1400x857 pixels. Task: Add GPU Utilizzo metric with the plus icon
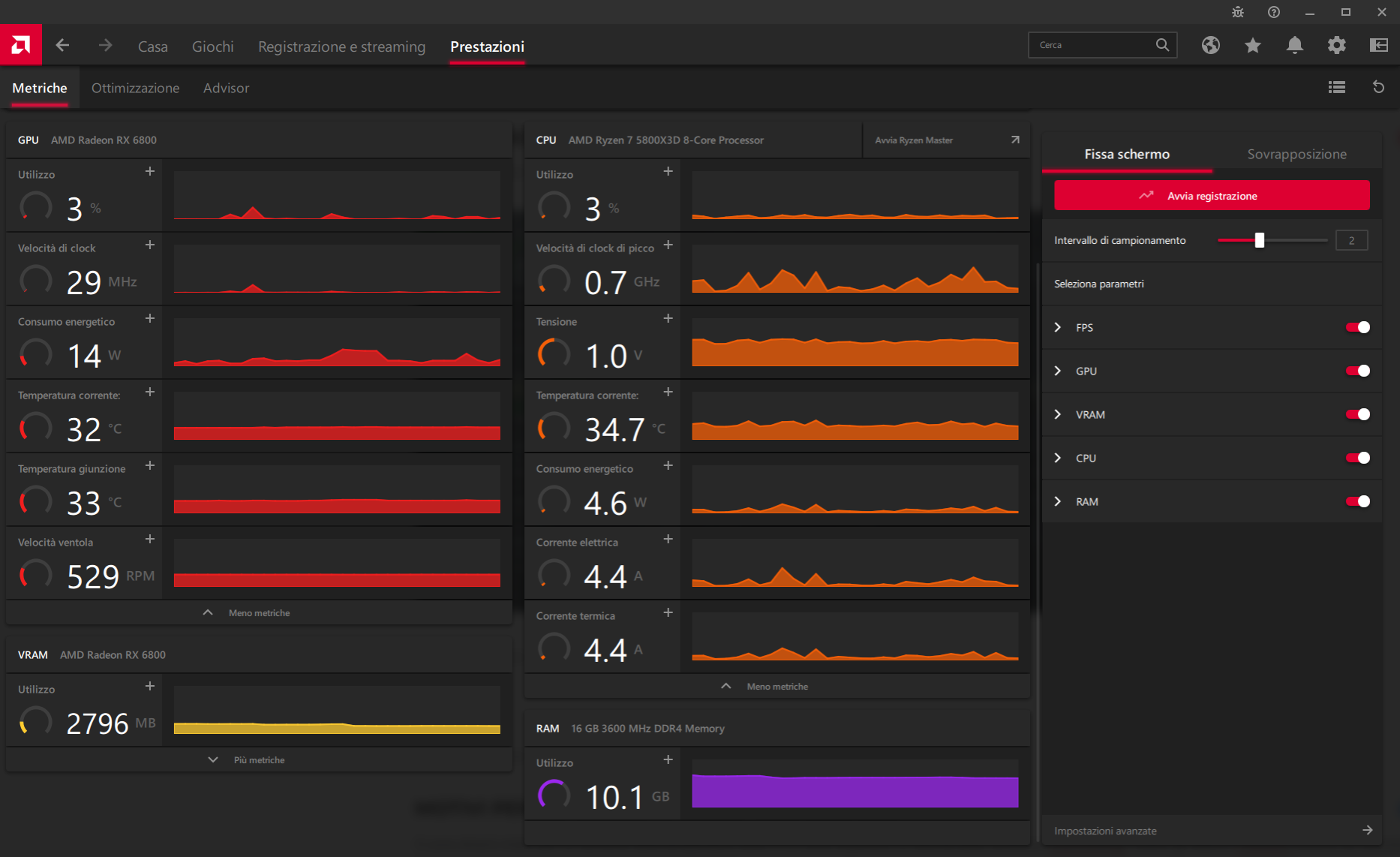149,171
